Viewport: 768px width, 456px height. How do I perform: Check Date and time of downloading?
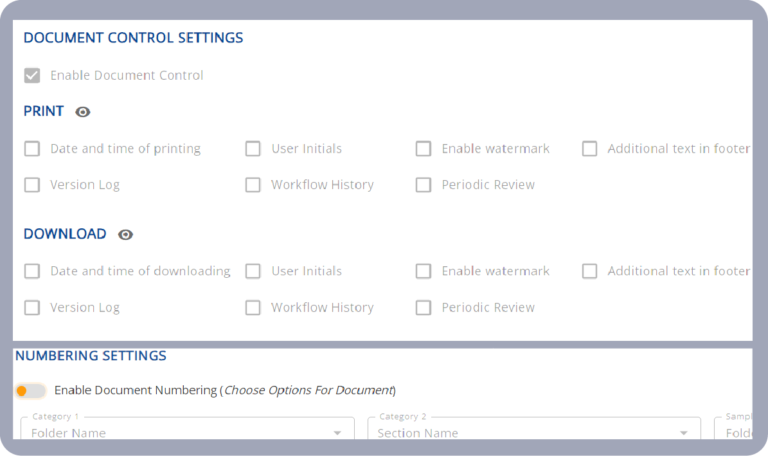(x=32, y=271)
